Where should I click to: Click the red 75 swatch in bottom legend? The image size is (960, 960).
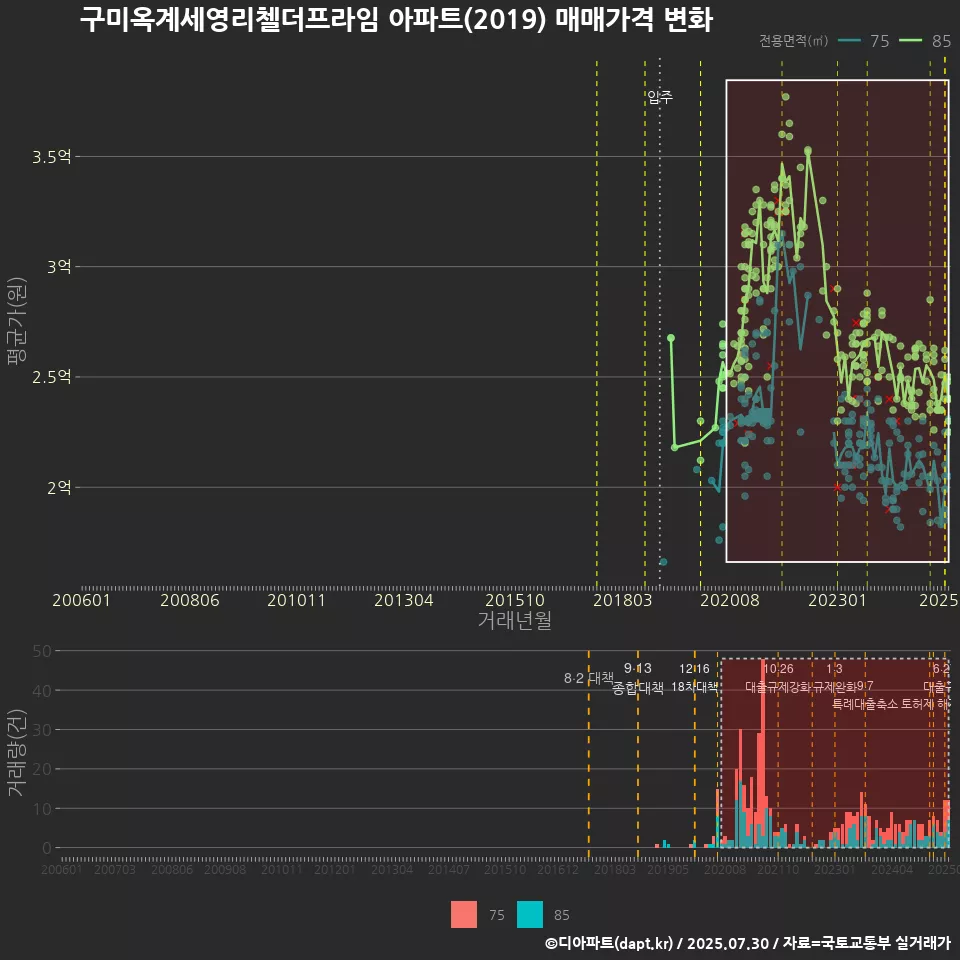[463, 915]
